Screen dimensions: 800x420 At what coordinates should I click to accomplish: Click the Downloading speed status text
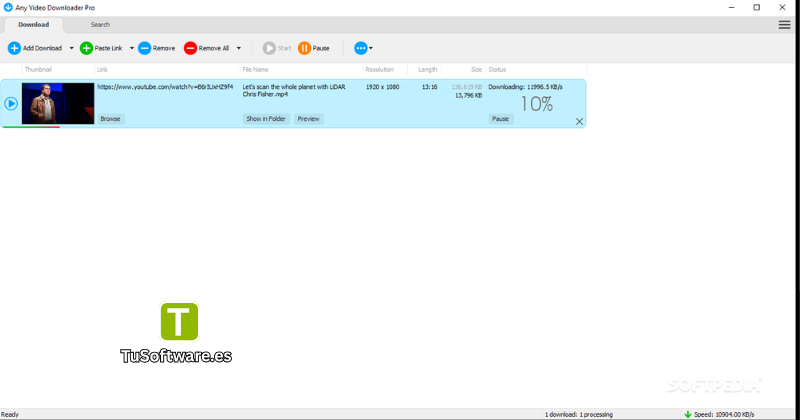pos(526,87)
